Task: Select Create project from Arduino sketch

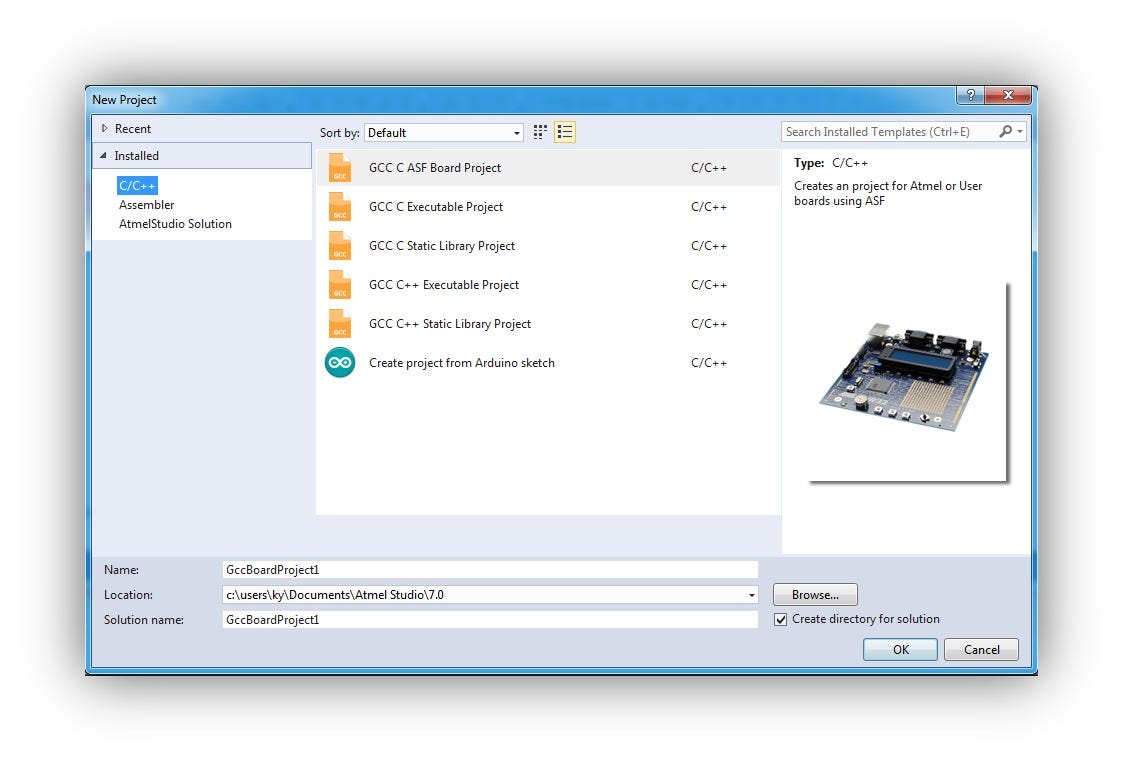Action: [x=548, y=363]
